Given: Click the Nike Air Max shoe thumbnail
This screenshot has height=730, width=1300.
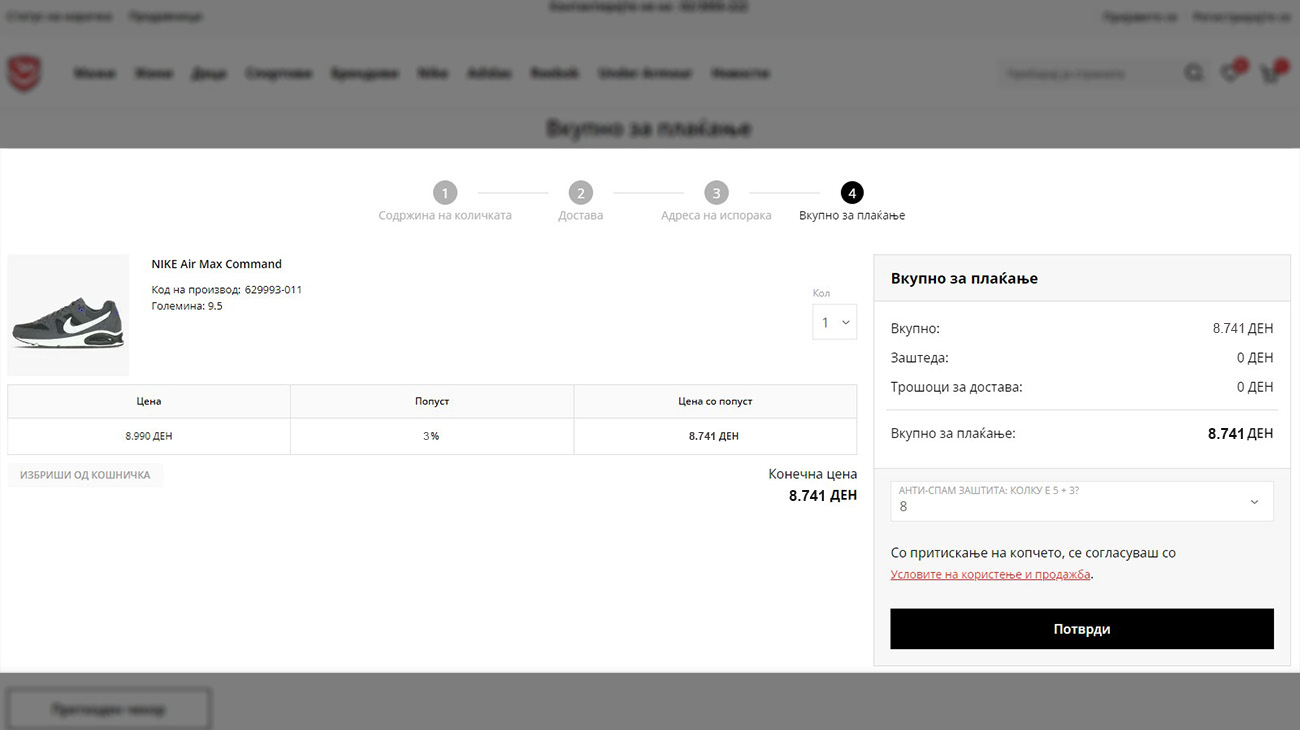Looking at the screenshot, I should pos(68,315).
